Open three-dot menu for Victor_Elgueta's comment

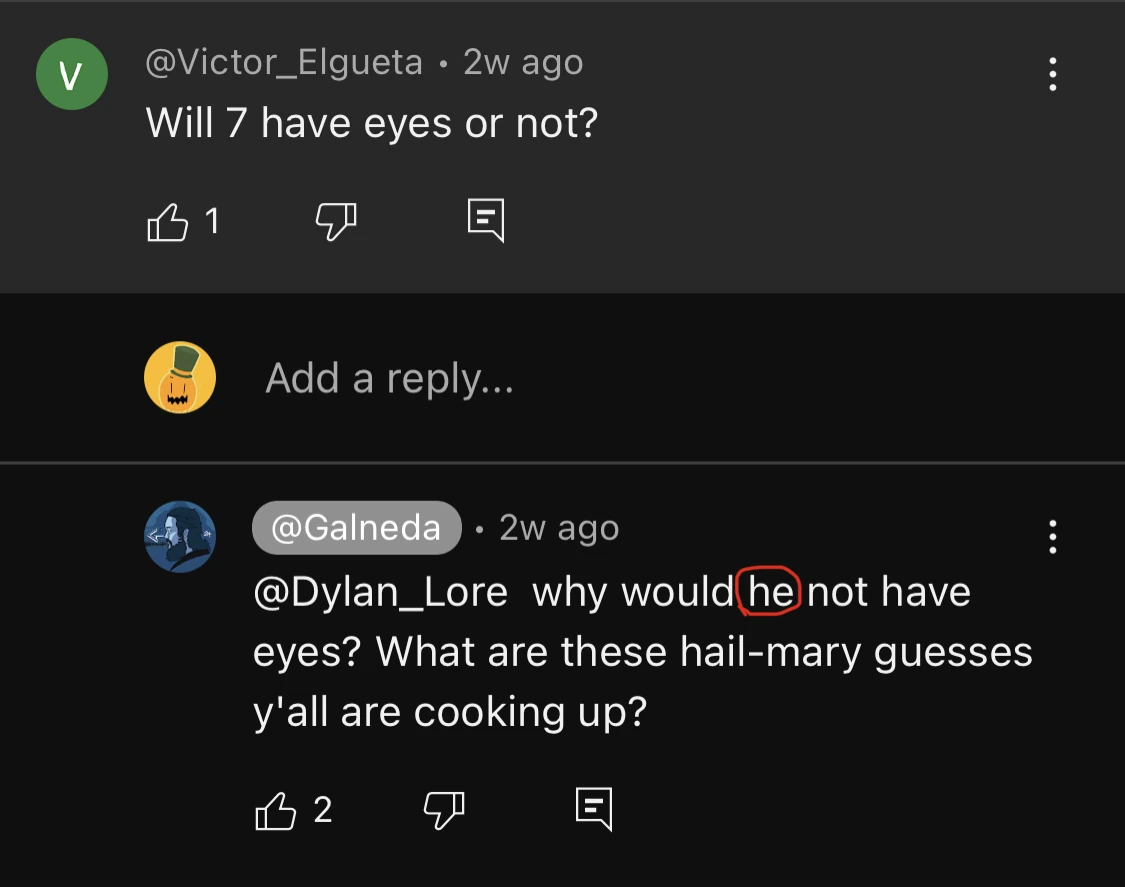tap(1052, 75)
